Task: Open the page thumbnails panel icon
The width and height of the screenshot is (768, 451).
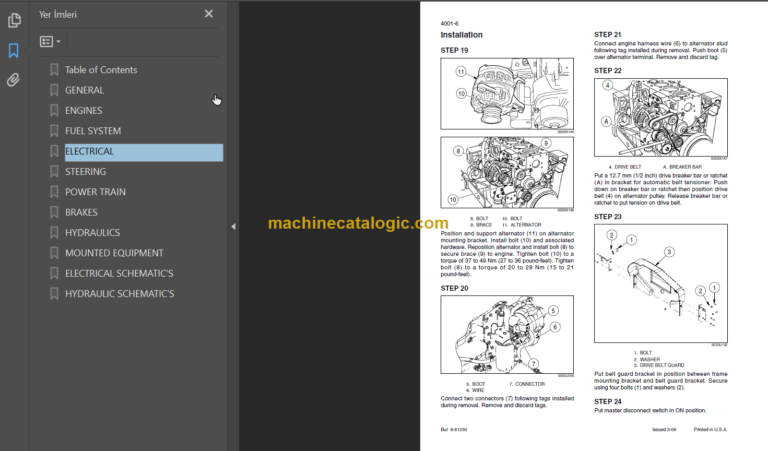Action: tap(14, 20)
